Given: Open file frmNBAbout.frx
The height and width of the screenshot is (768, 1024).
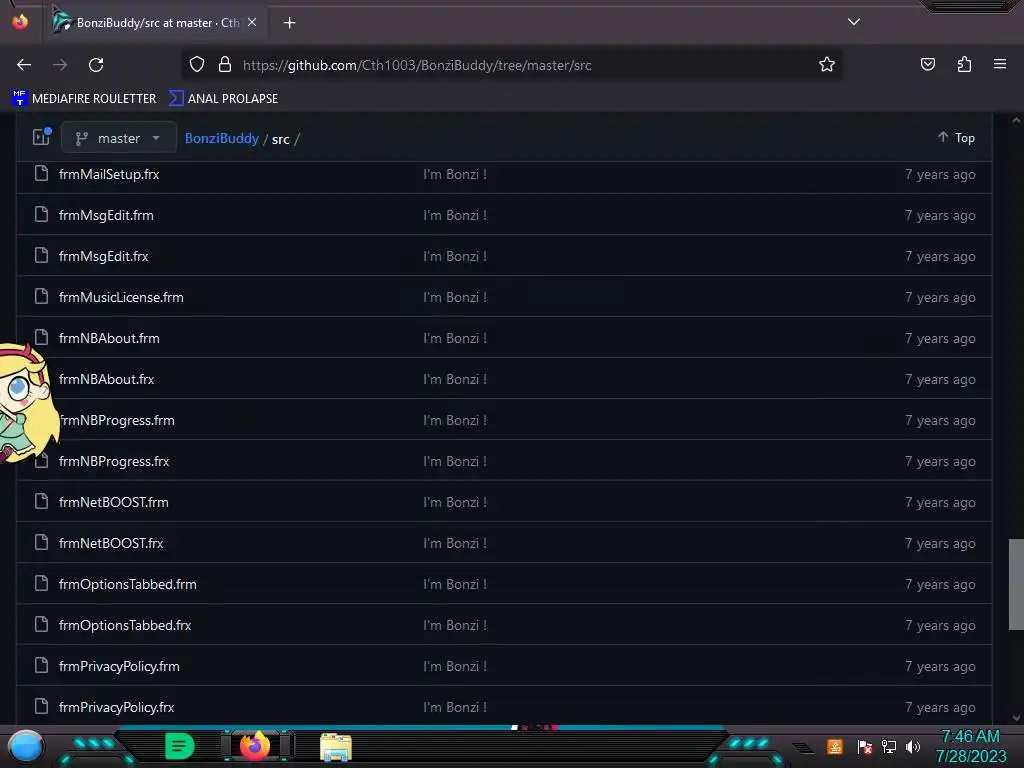Looking at the screenshot, I should coord(106,379).
